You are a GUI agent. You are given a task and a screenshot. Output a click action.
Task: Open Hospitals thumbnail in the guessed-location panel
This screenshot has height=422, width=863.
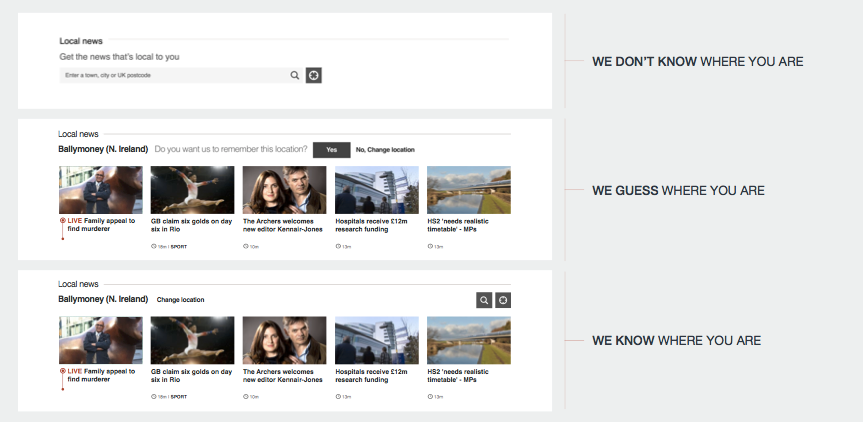point(377,190)
